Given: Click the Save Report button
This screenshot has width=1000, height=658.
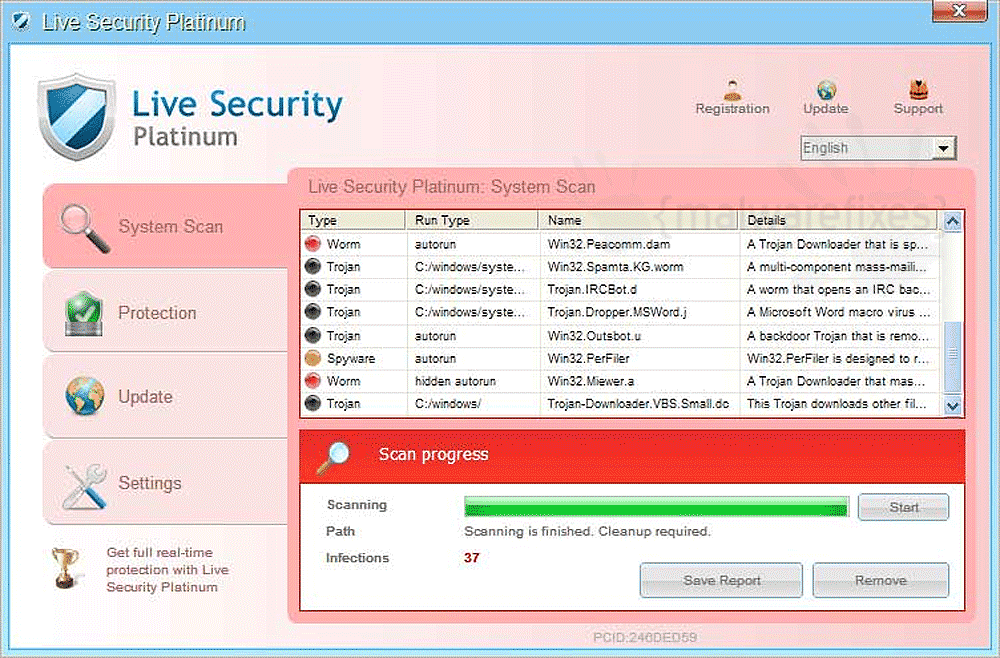Looking at the screenshot, I should pos(721,580).
